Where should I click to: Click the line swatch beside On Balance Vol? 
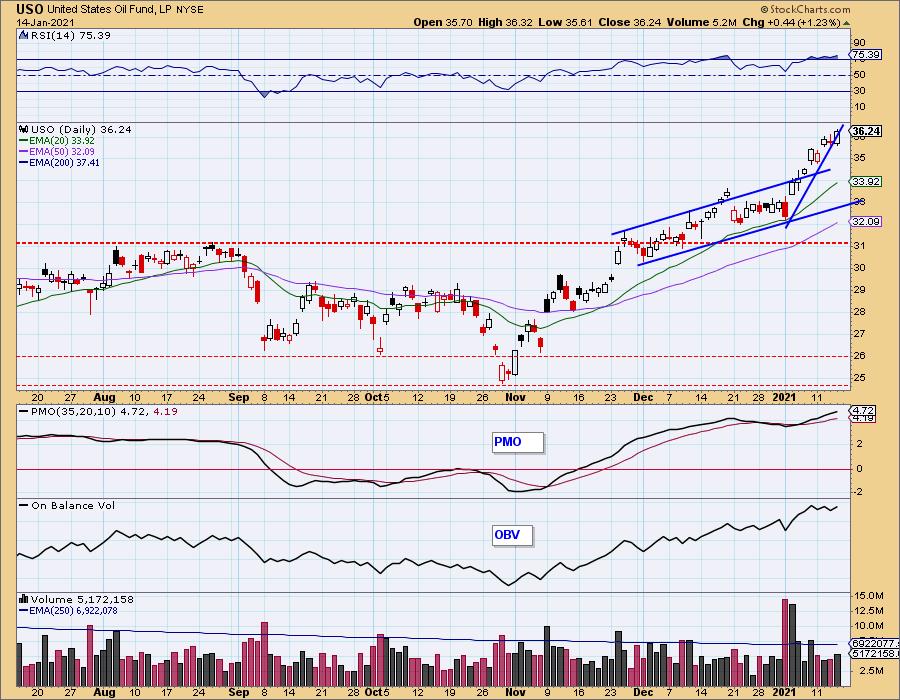pyautogui.click(x=24, y=505)
